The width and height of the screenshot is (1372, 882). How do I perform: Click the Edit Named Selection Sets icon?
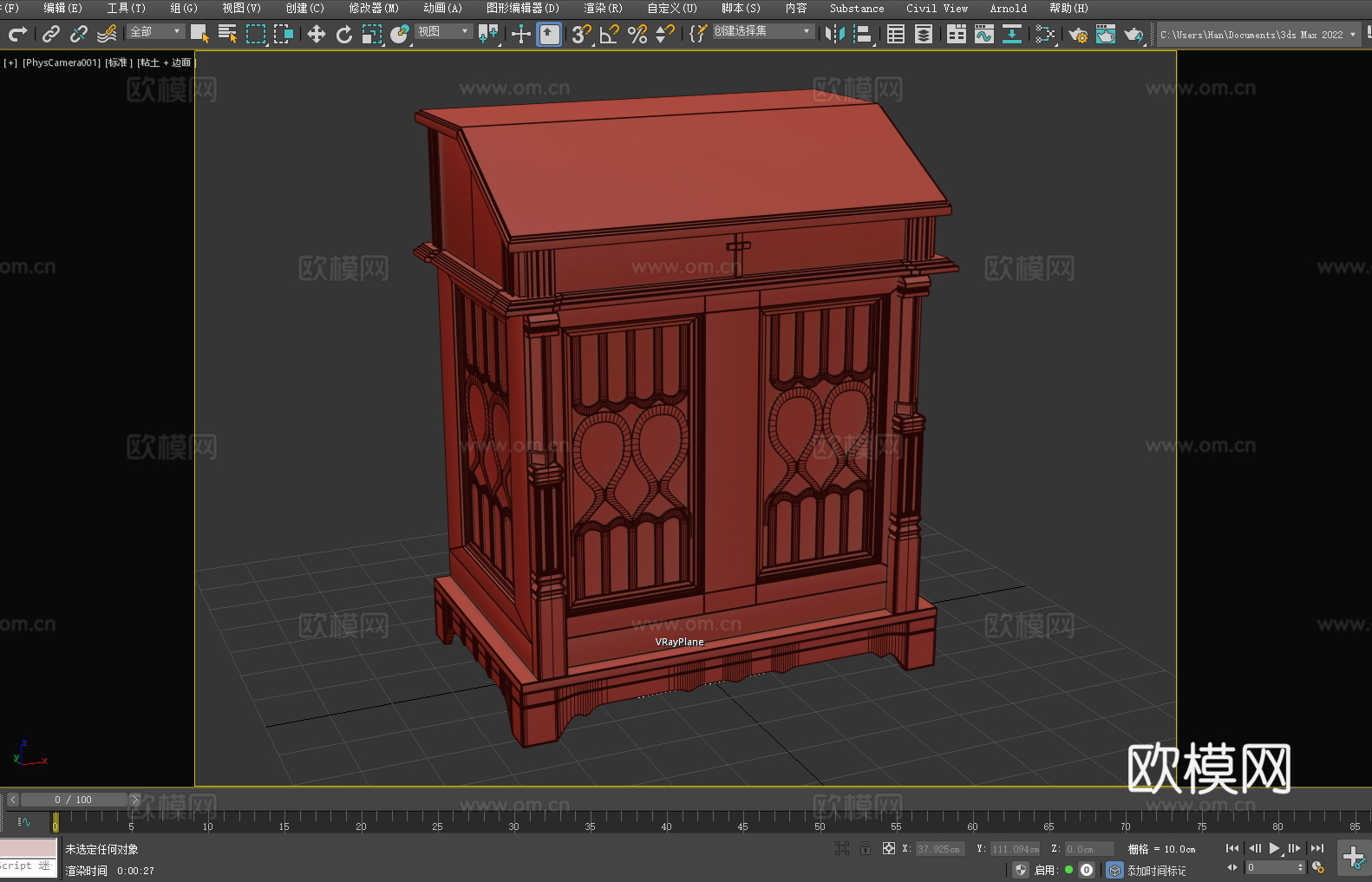(697, 34)
